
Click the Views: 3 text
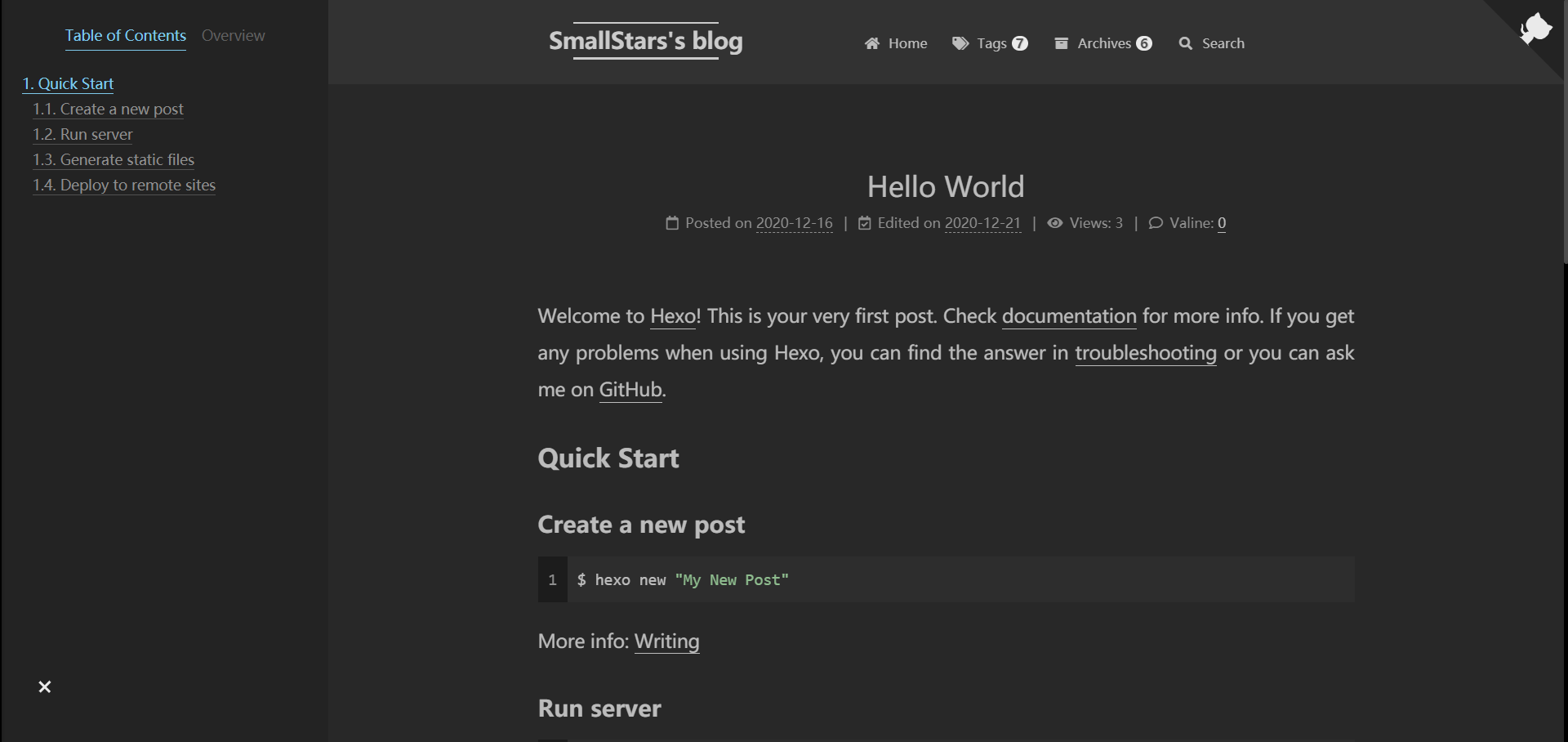pyautogui.click(x=1096, y=223)
